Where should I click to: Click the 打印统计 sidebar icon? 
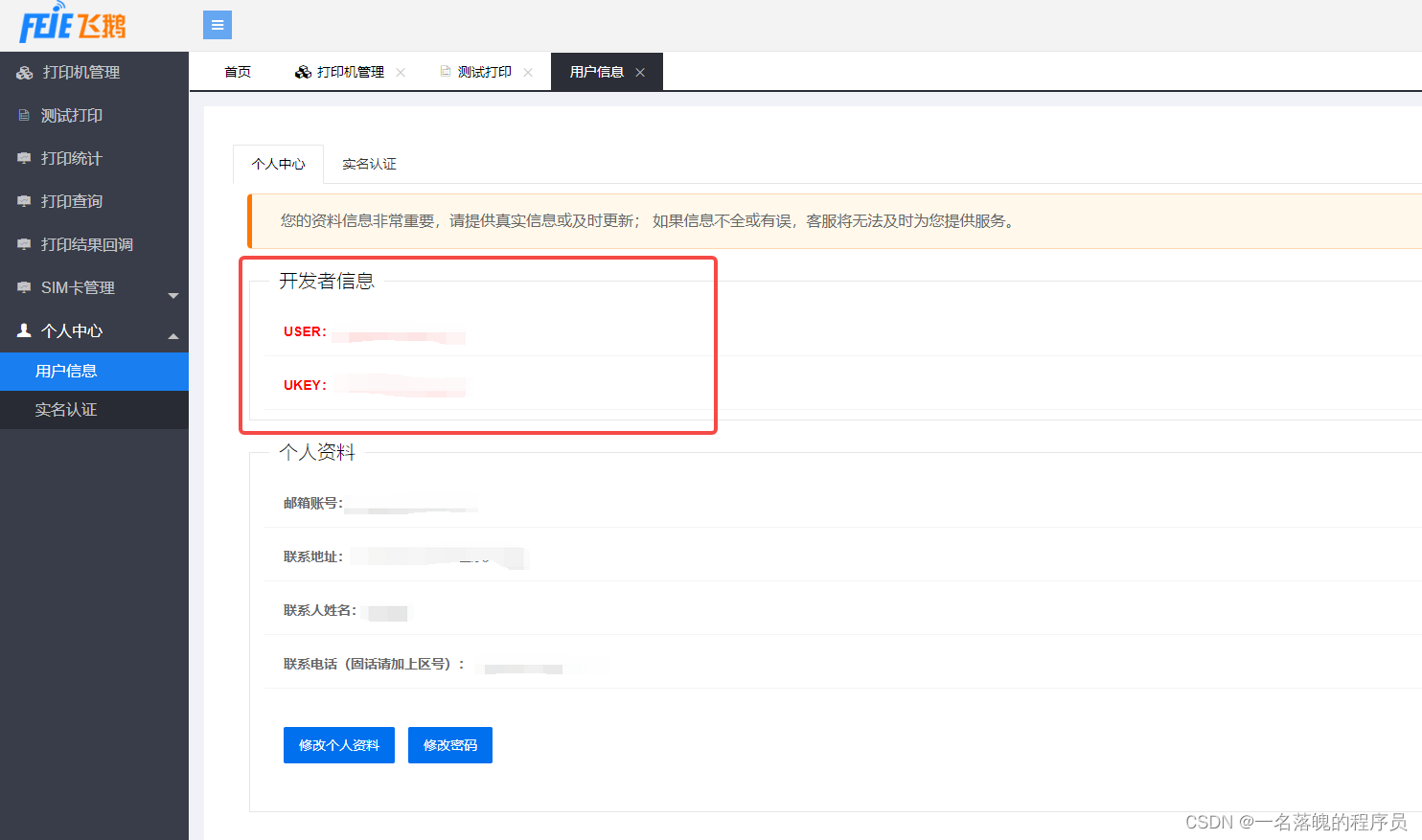coord(25,158)
